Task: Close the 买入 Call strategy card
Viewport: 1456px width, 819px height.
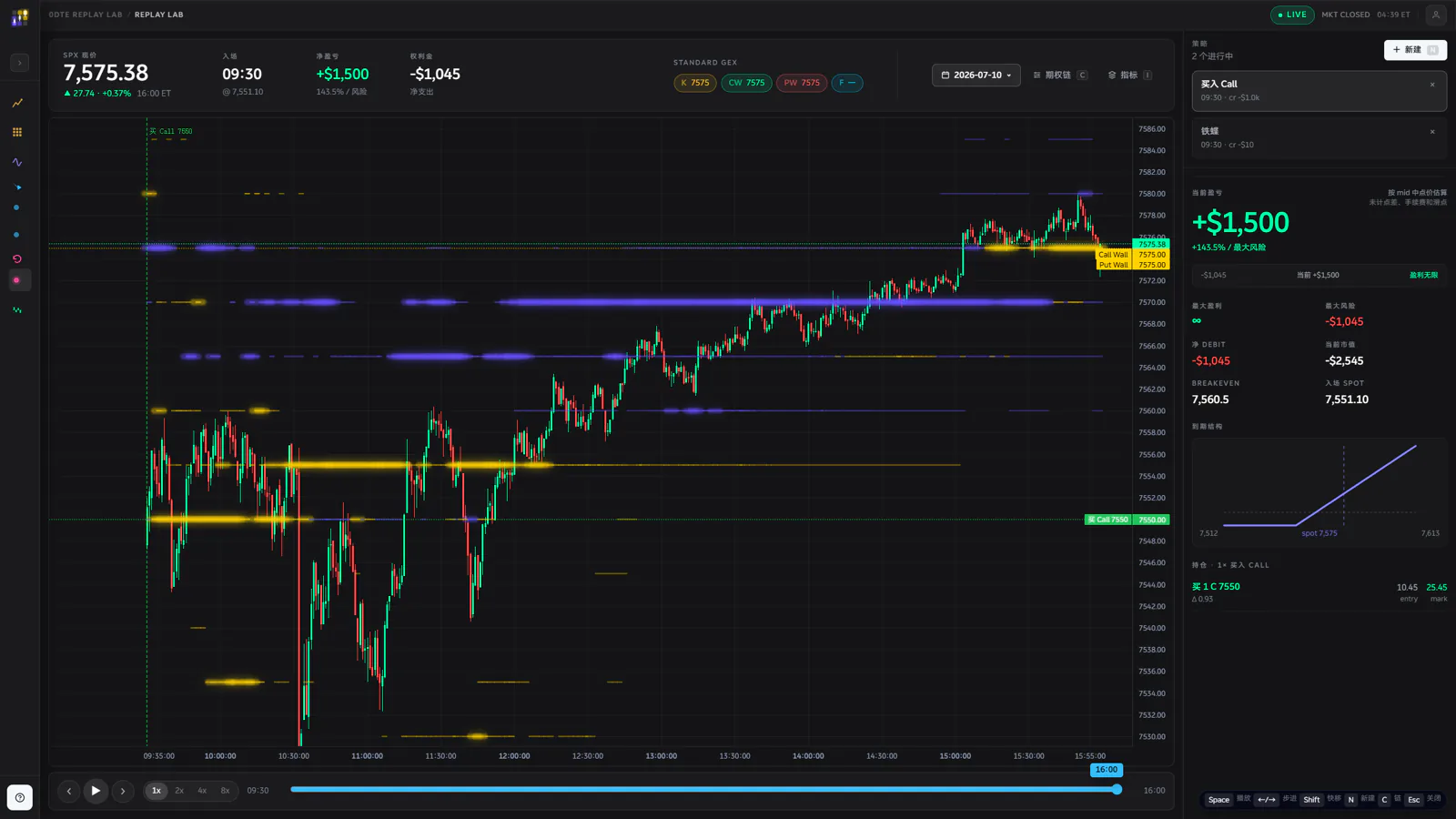Action: tap(1432, 85)
